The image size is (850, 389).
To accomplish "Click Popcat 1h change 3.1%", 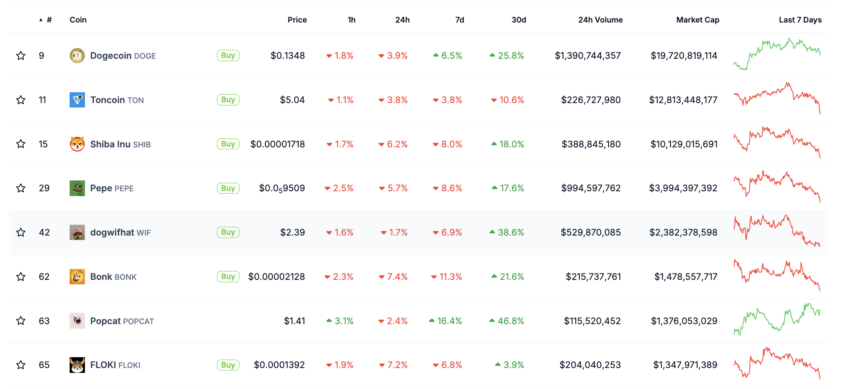I will (x=340, y=321).
